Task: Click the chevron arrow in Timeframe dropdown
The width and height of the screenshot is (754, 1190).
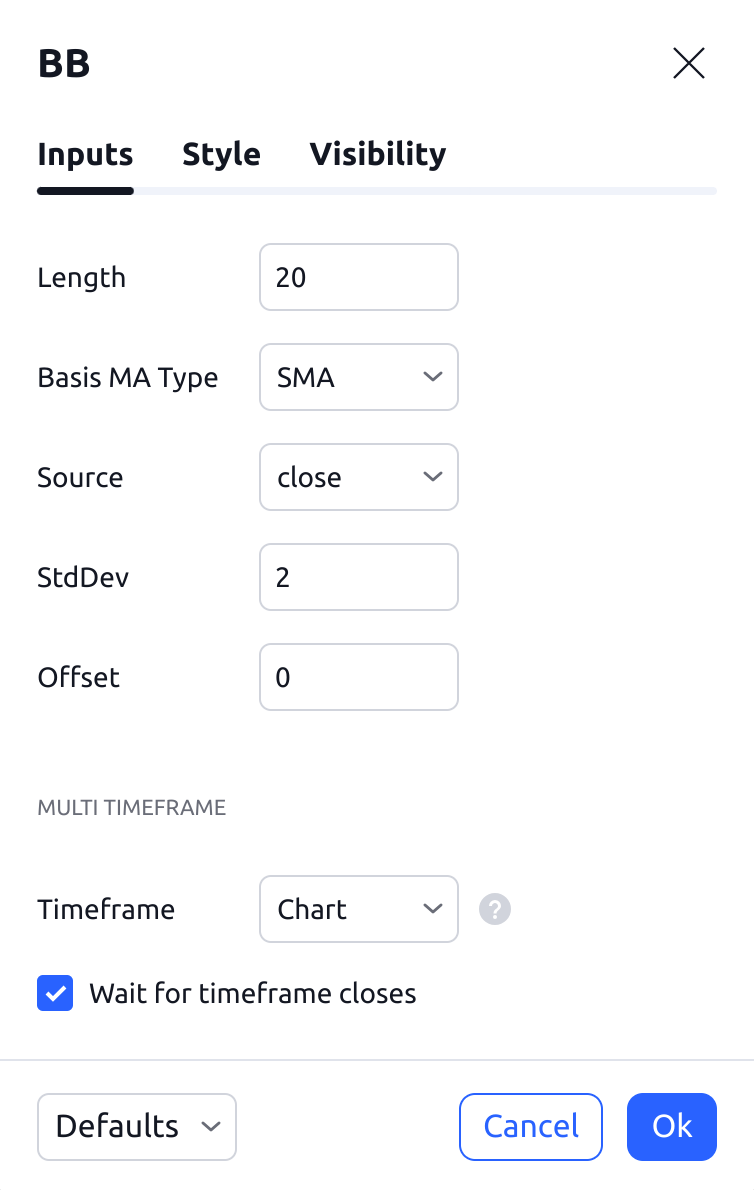Action: tap(433, 909)
